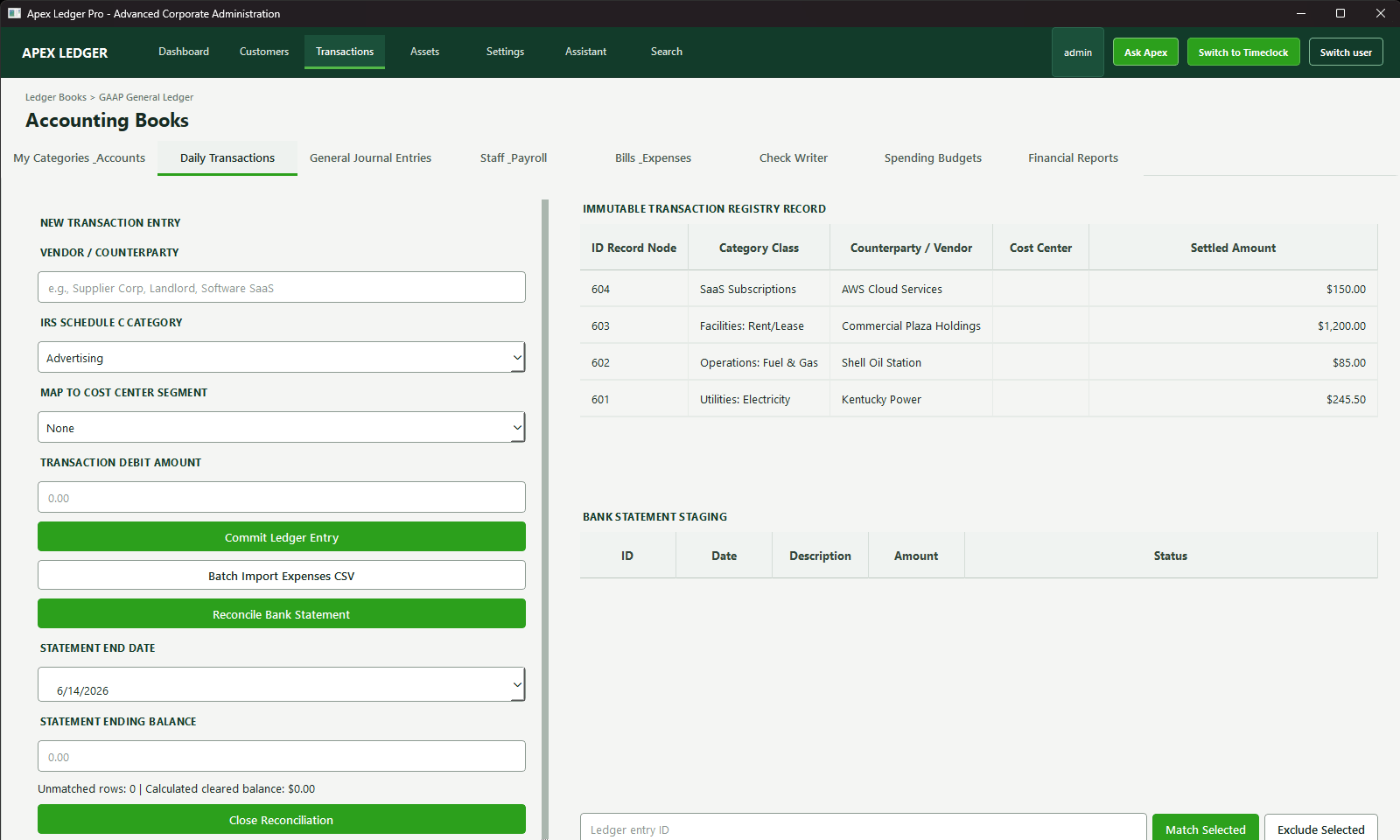The image size is (1400, 840).
Task: Open the Customers menu
Action: (264, 52)
